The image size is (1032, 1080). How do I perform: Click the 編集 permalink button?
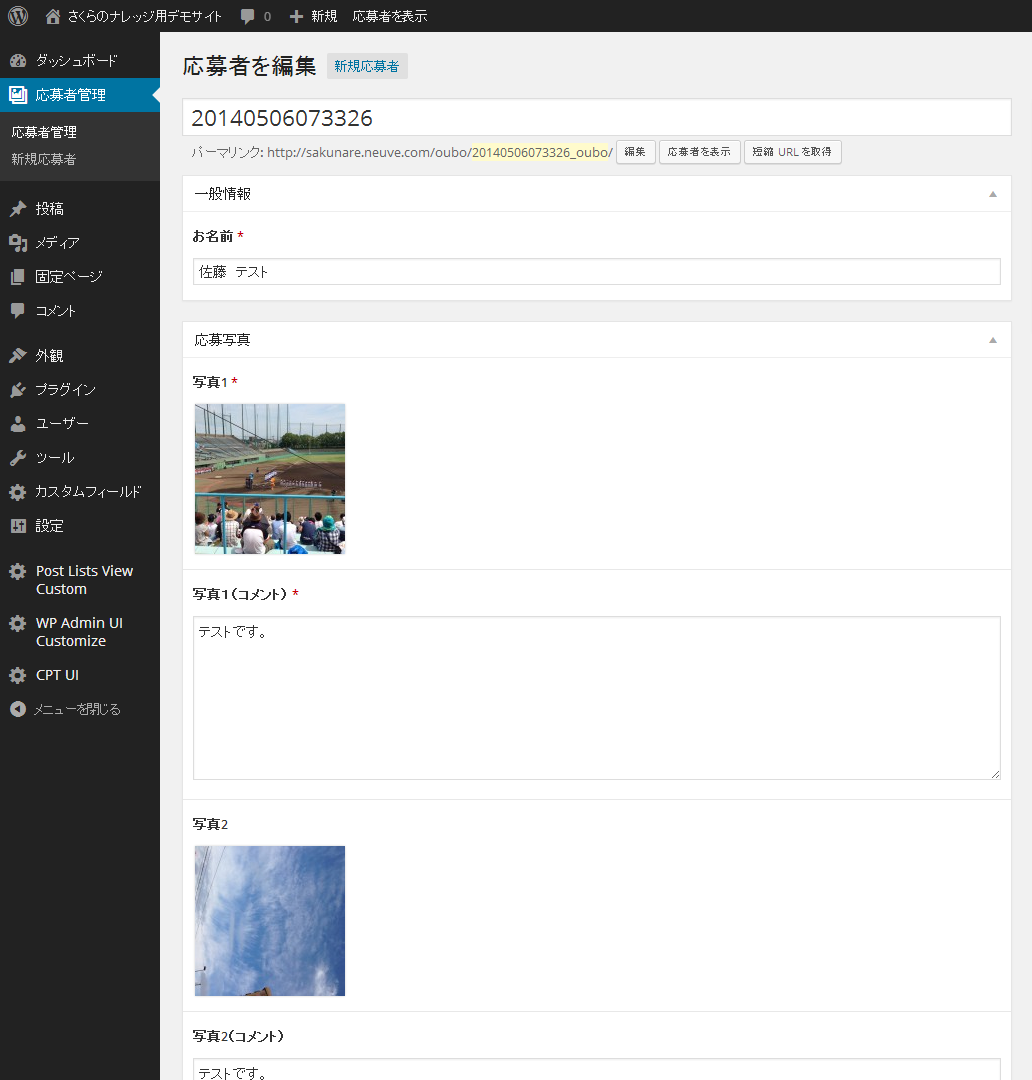pos(635,152)
